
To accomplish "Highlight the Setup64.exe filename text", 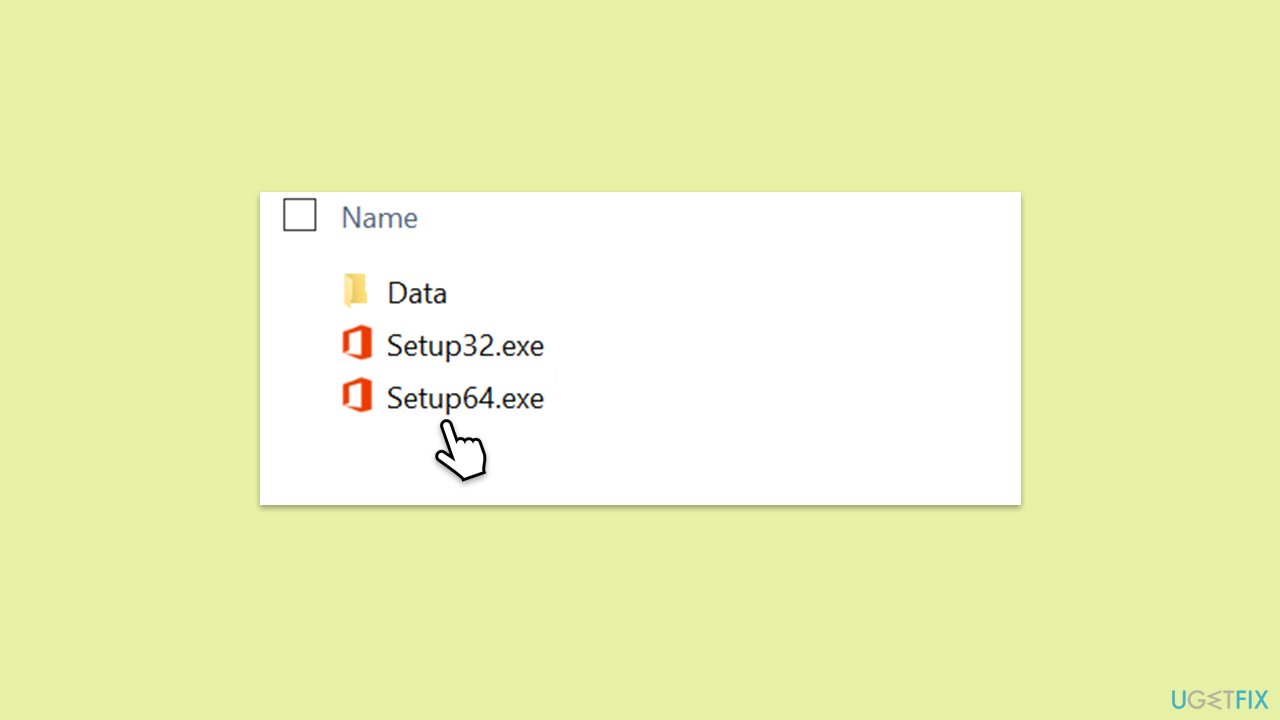I will pyautogui.click(x=465, y=398).
